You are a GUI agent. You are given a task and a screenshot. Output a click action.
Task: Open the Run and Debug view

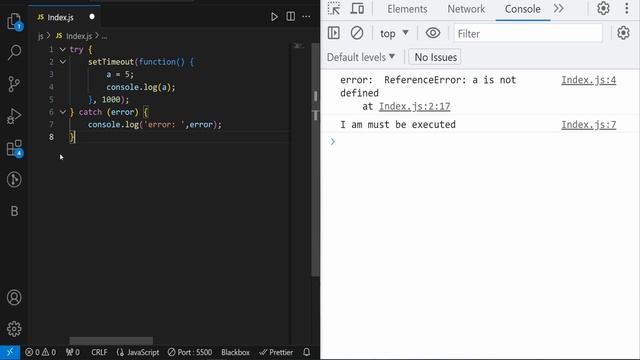14,116
